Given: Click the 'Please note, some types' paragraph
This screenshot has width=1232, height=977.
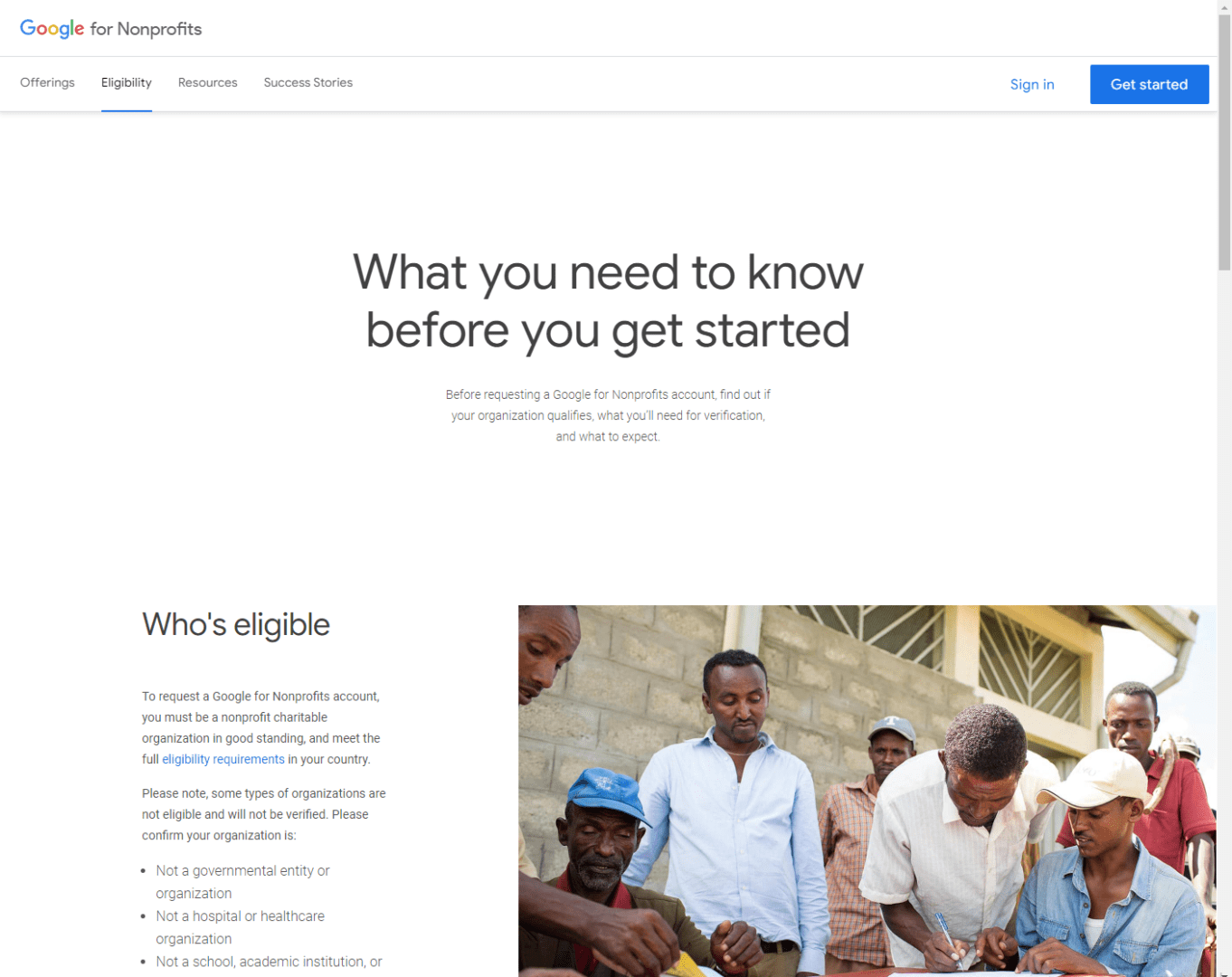Looking at the screenshot, I should tap(264, 814).
